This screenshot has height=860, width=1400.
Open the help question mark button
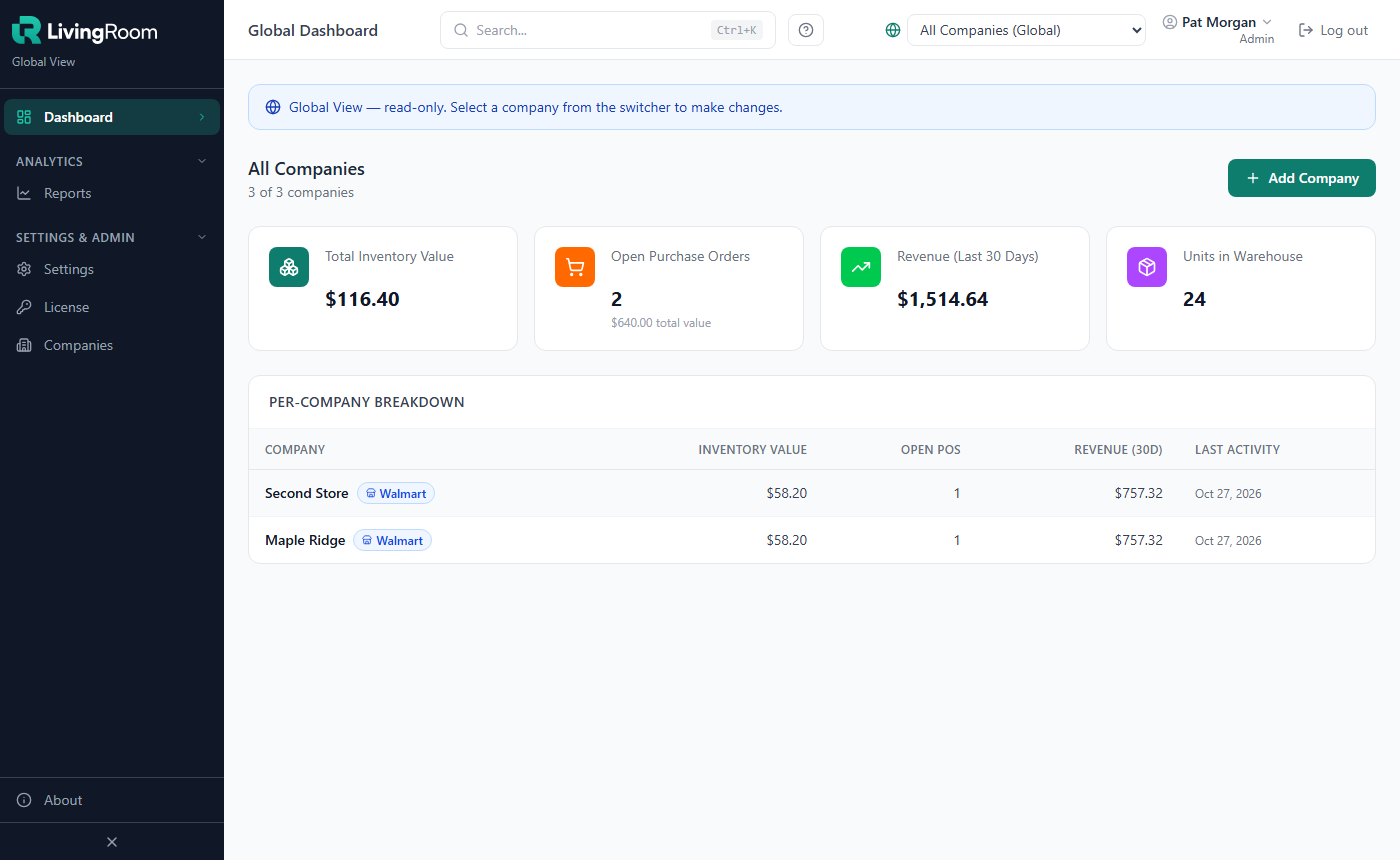(806, 30)
